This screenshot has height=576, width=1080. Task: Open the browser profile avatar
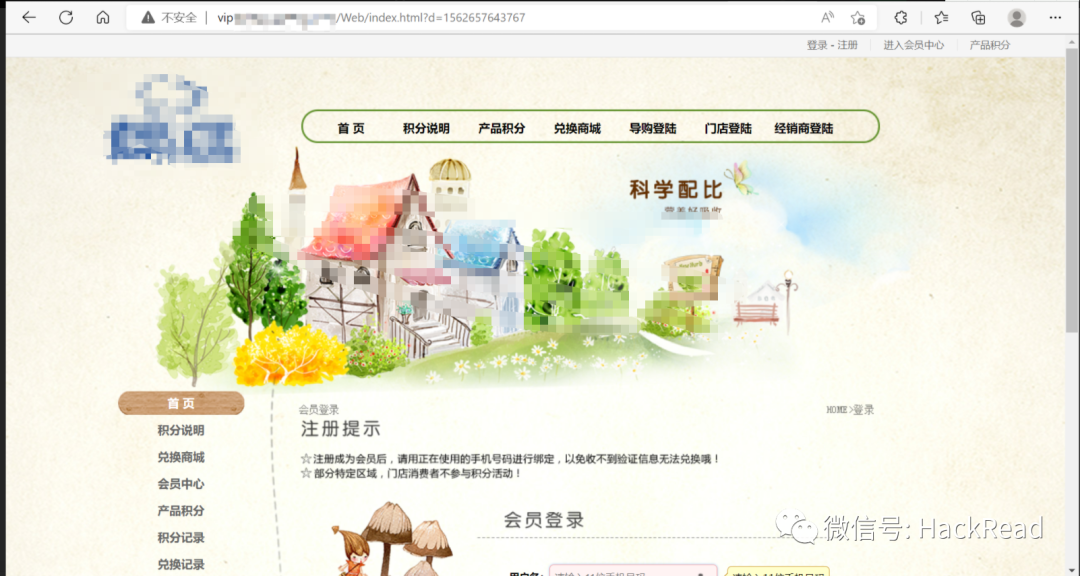pos(1017,18)
